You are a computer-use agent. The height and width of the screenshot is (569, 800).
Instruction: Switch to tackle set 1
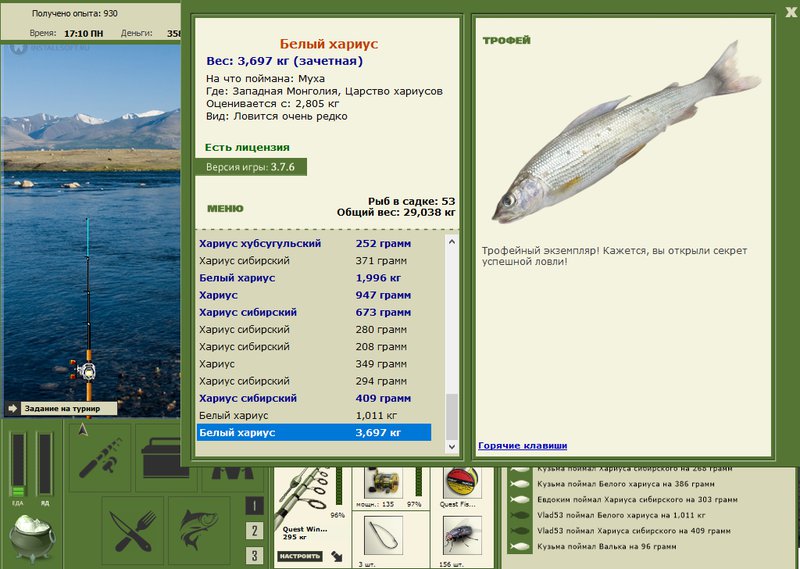click(255, 506)
